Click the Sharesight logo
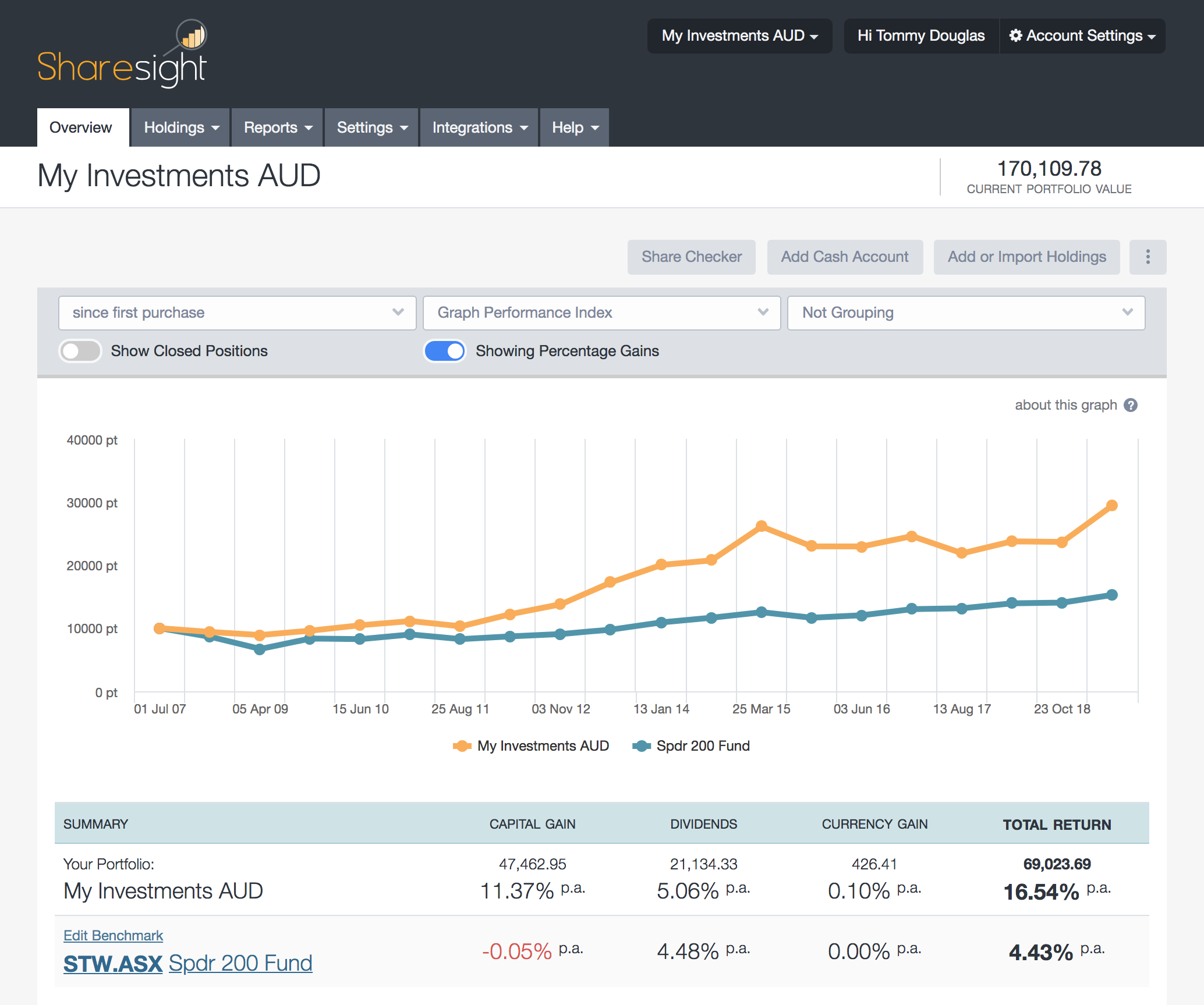Screen dimensions: 1204x1005 tap(122, 54)
